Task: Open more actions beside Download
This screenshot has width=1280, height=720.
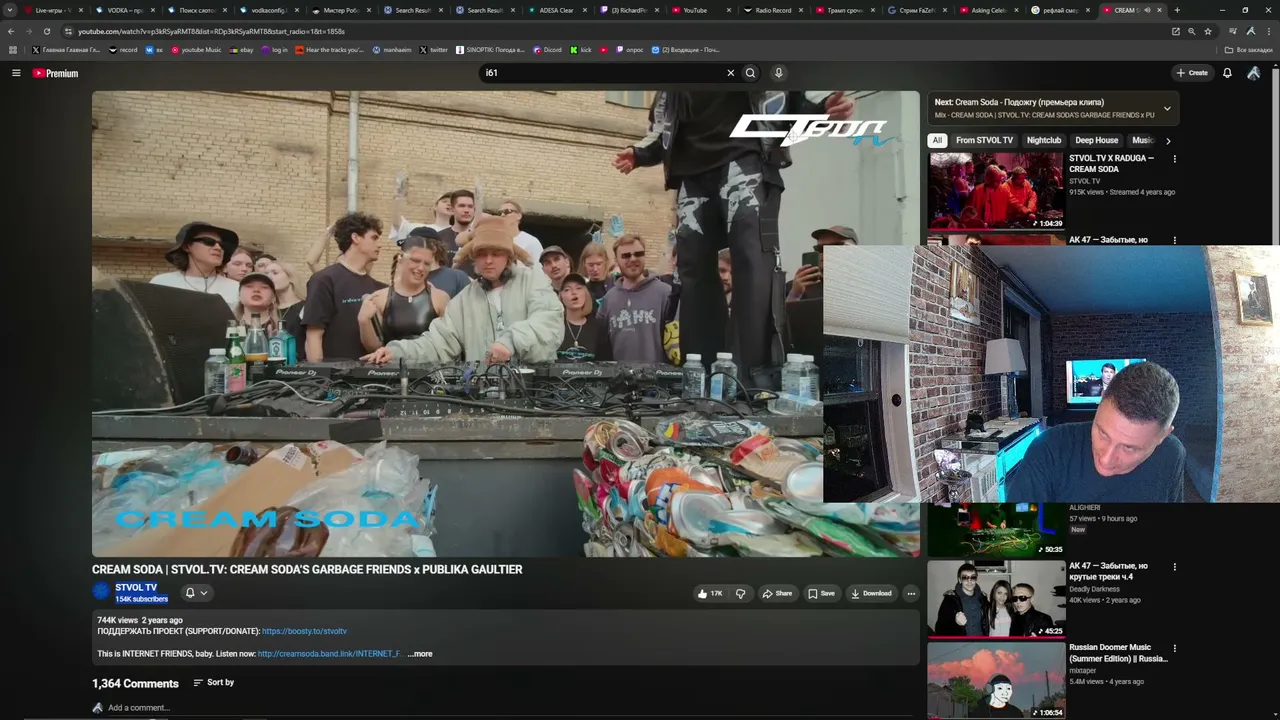Action: pyautogui.click(x=911, y=593)
